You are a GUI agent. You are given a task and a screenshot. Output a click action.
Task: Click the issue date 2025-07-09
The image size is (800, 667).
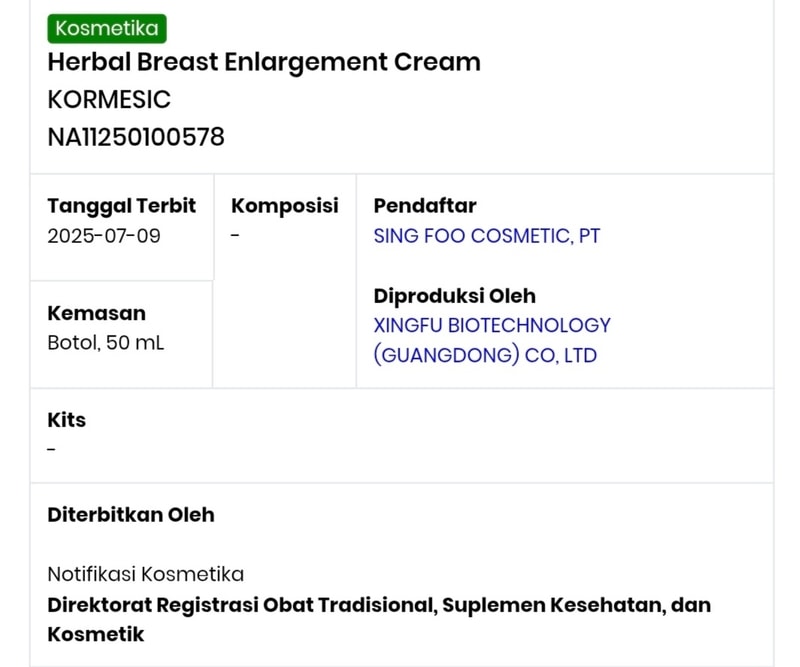click(104, 236)
